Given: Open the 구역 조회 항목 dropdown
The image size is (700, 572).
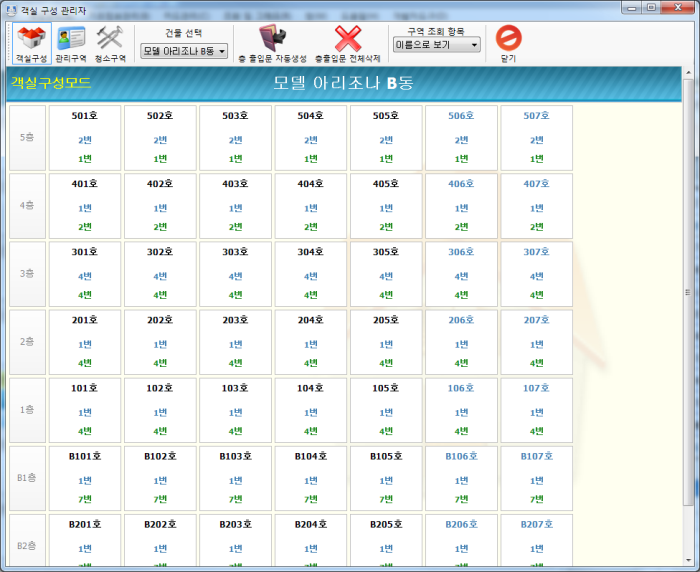Looking at the screenshot, I should [436, 45].
